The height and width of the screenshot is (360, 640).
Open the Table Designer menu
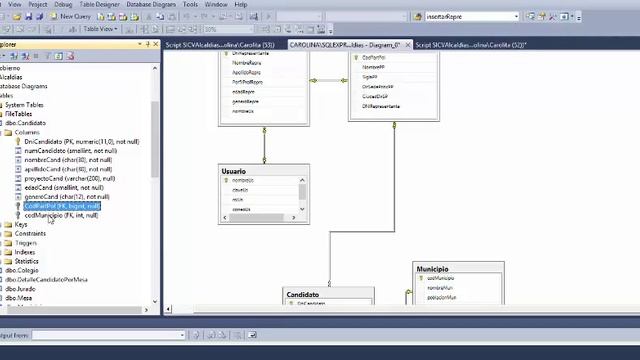click(100, 4)
